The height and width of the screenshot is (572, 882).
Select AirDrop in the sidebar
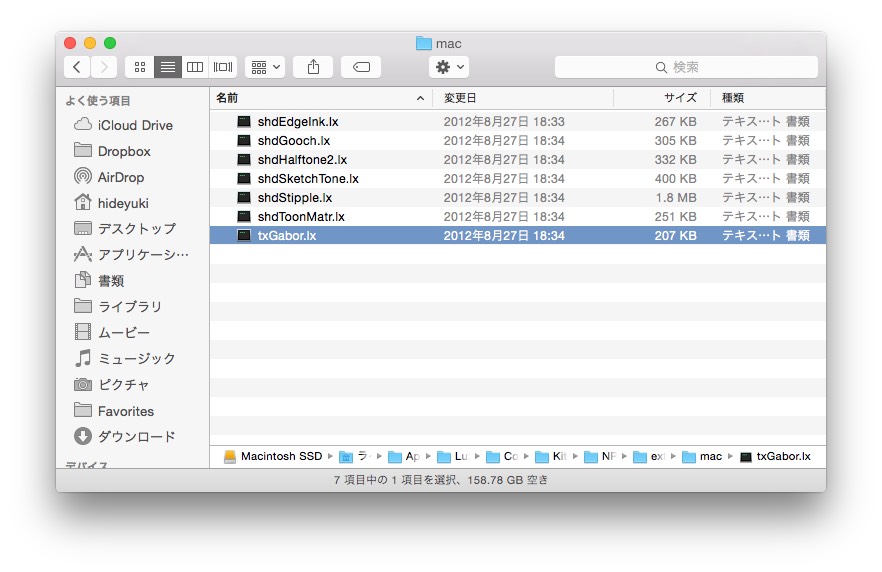tap(120, 177)
